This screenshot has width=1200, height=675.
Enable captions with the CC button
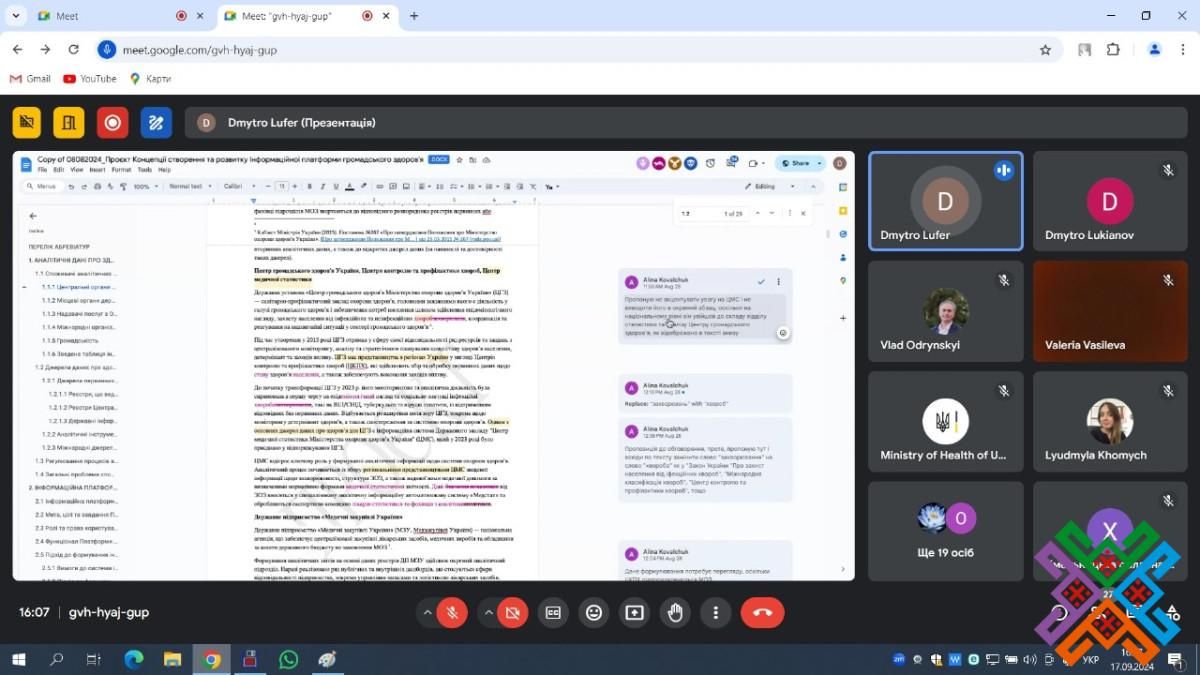[553, 612]
